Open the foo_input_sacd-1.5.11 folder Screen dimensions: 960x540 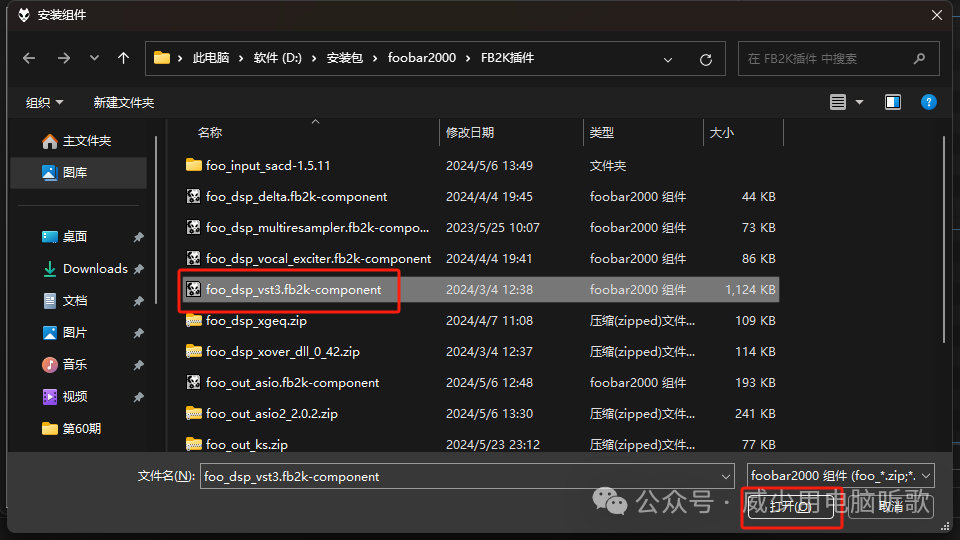pos(267,166)
